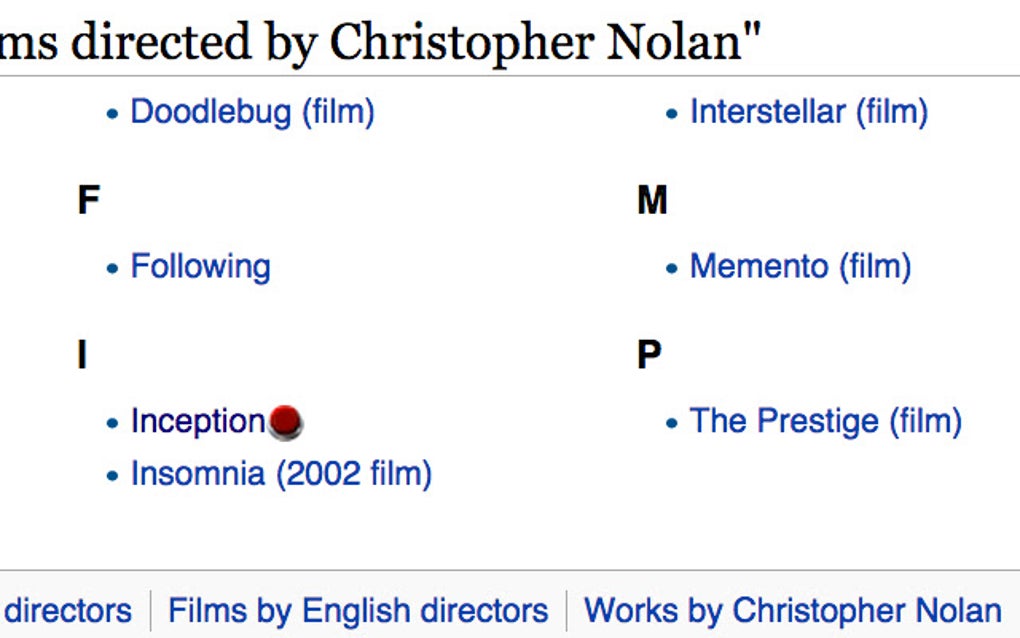Click the page title mentioning Christopher Nolan
This screenshot has width=1020, height=638.
point(380,41)
